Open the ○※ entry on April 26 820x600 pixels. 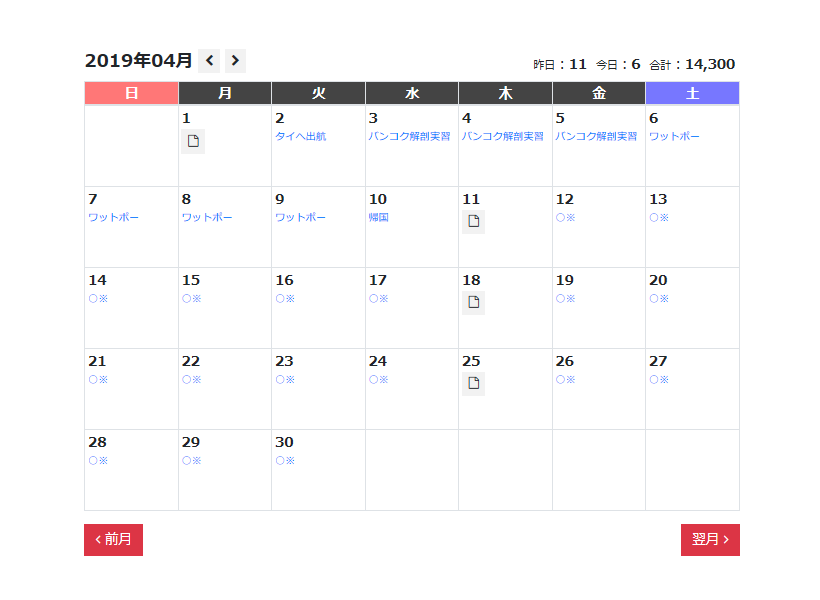(x=565, y=380)
